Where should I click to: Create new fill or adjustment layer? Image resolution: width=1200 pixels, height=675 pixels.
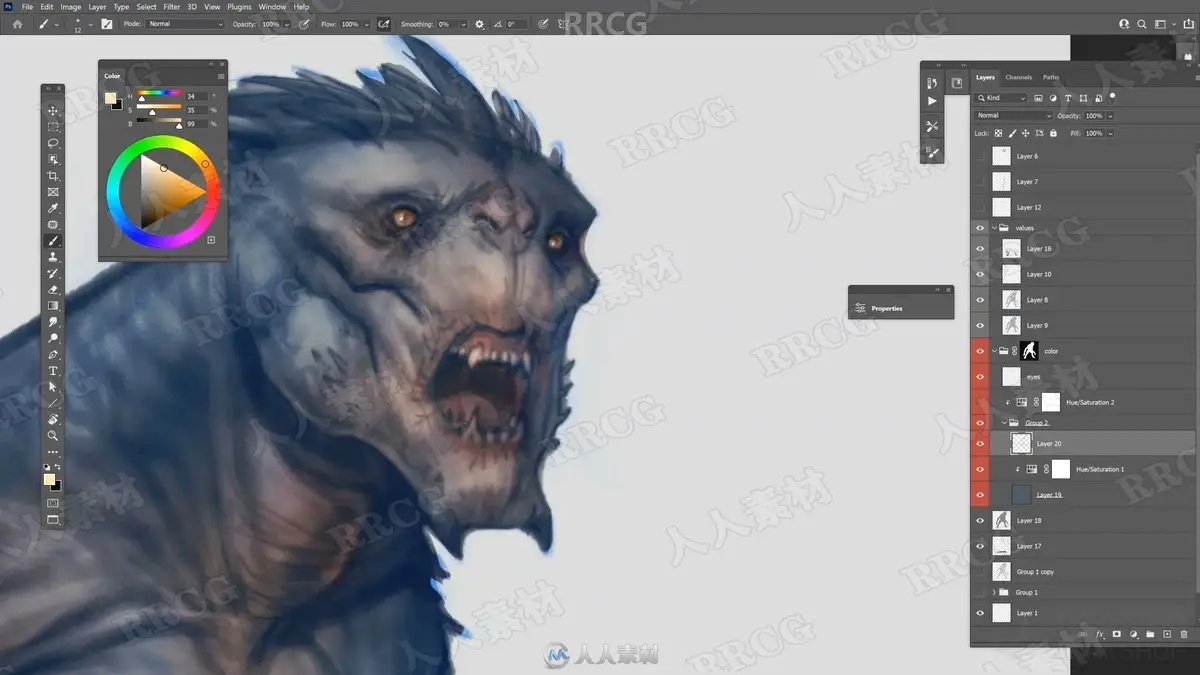(1134, 634)
